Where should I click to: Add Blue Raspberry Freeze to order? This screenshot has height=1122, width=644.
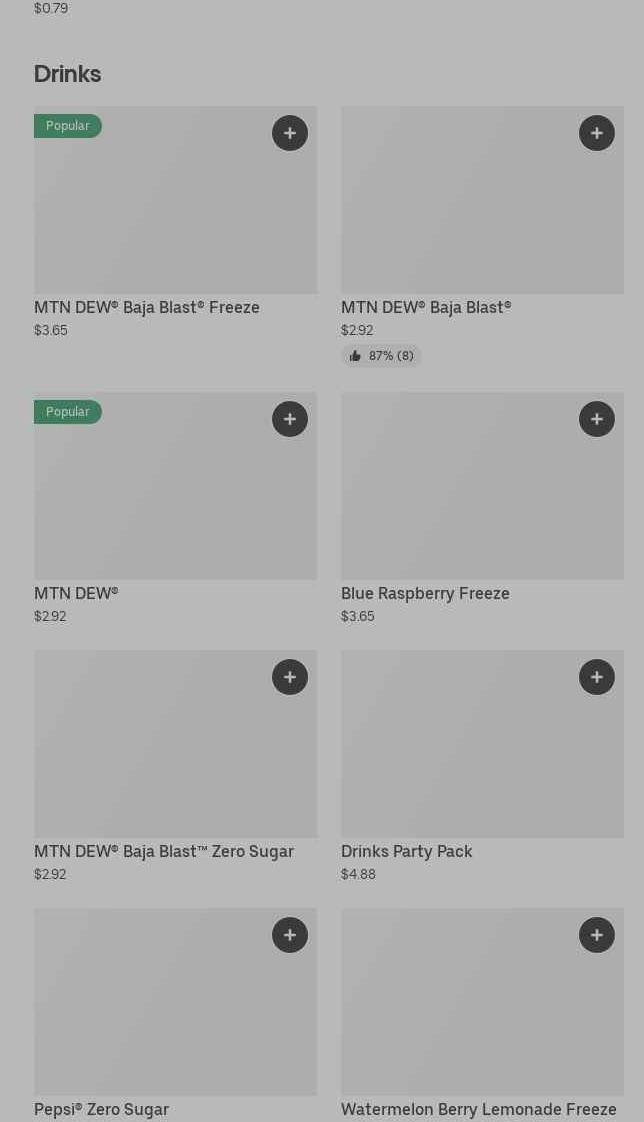(x=597, y=419)
